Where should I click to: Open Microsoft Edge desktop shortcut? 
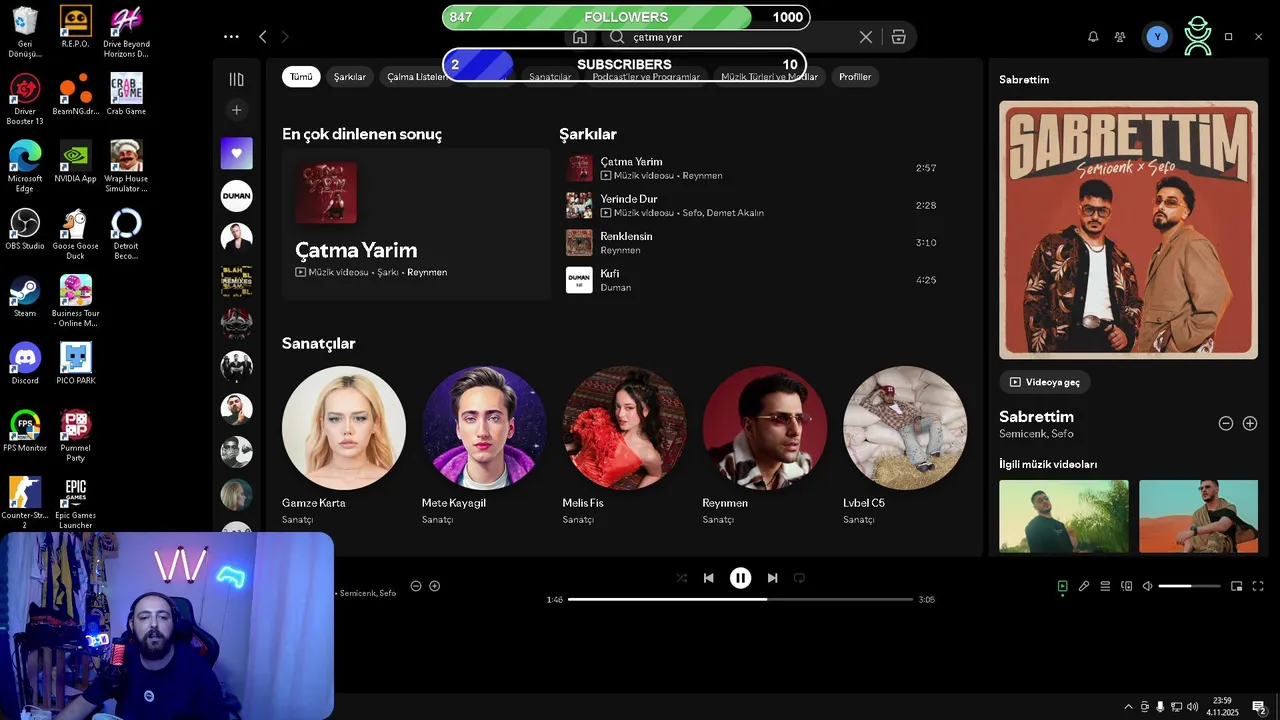pyautogui.click(x=25, y=166)
